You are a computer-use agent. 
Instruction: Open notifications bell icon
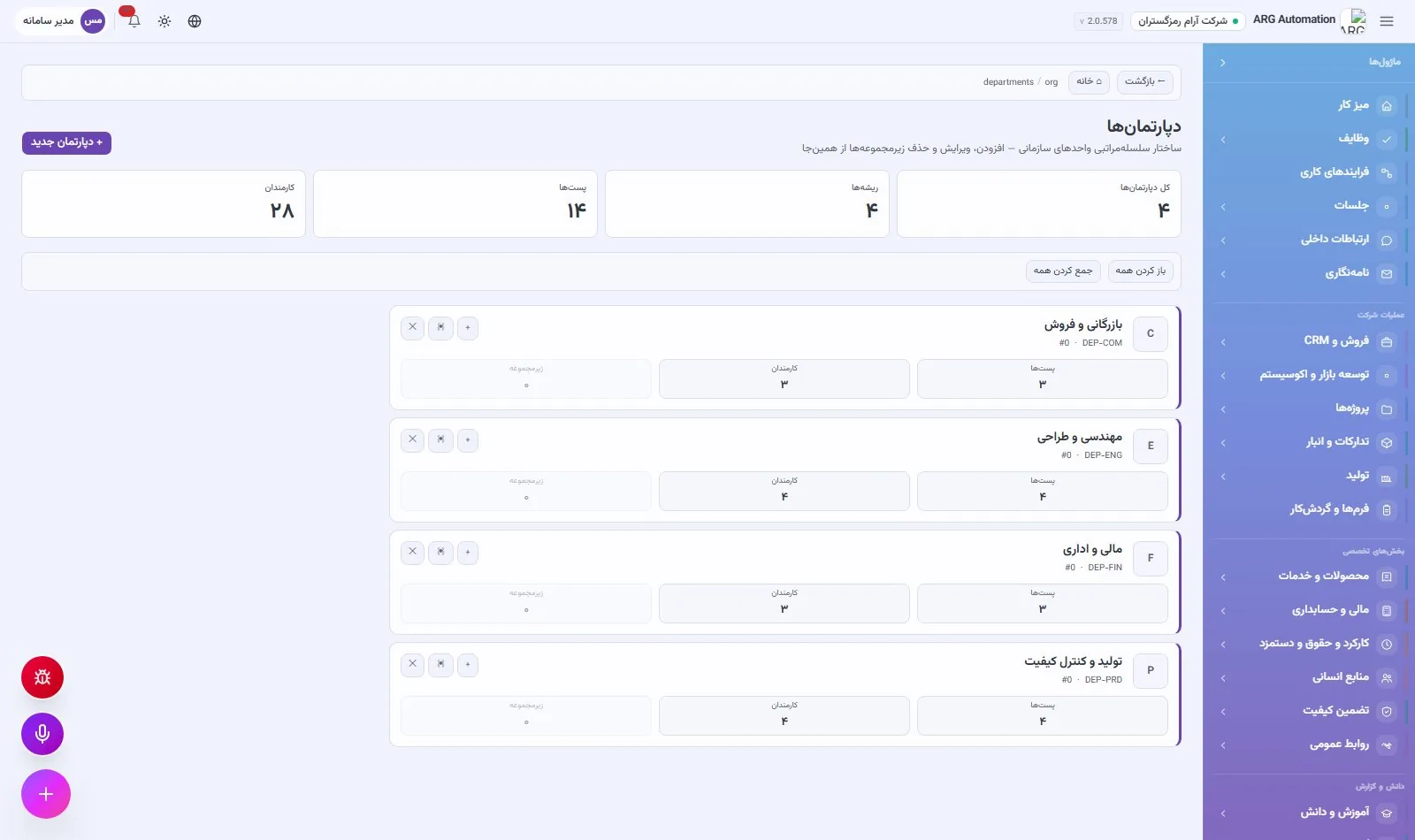(134, 21)
